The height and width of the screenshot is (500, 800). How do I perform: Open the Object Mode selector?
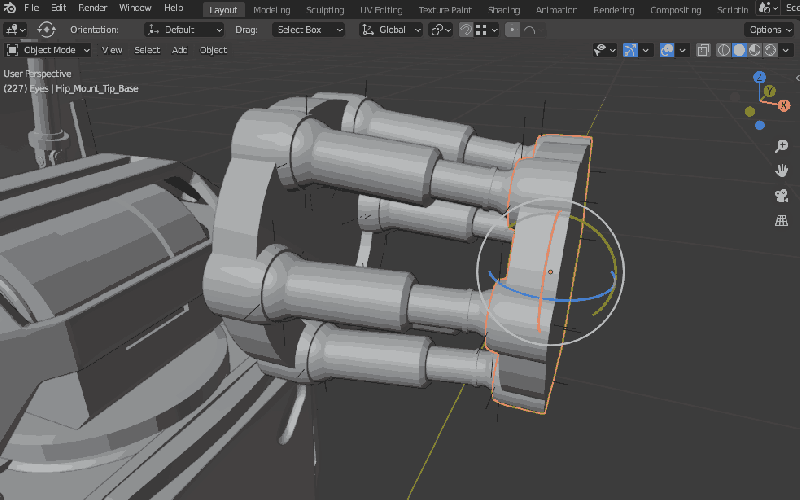click(48, 50)
